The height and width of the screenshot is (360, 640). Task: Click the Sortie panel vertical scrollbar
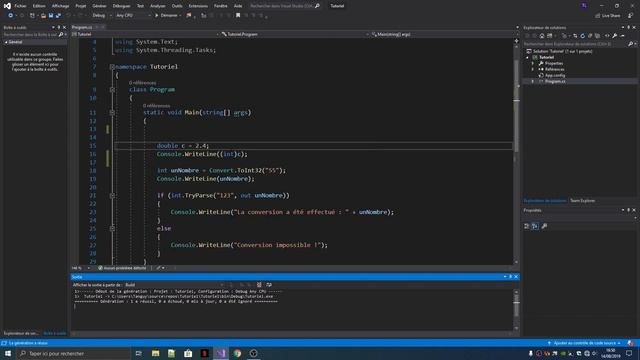[516, 310]
